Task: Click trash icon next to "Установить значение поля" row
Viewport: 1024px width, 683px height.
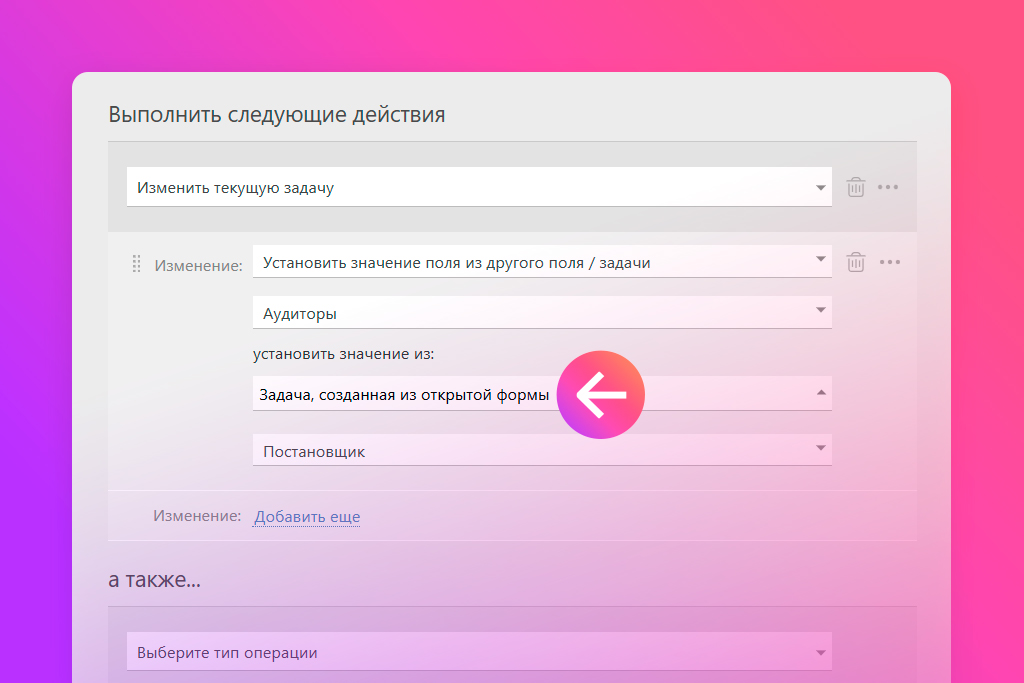Action: (x=855, y=262)
